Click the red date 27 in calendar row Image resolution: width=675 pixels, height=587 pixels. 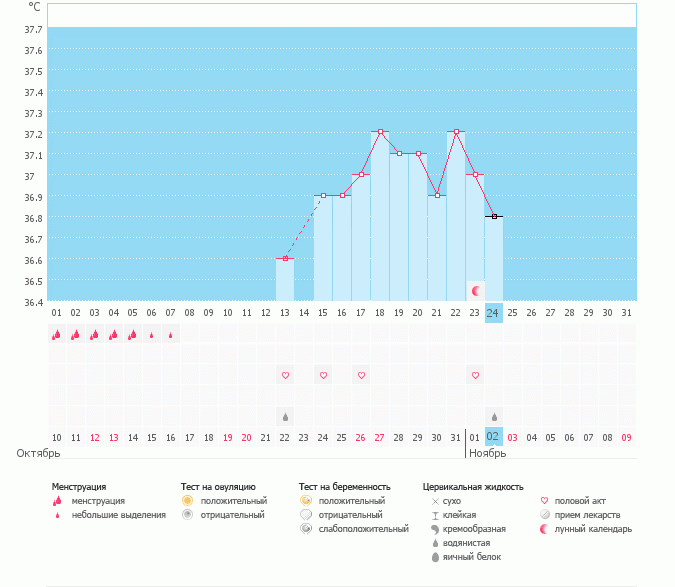379,437
